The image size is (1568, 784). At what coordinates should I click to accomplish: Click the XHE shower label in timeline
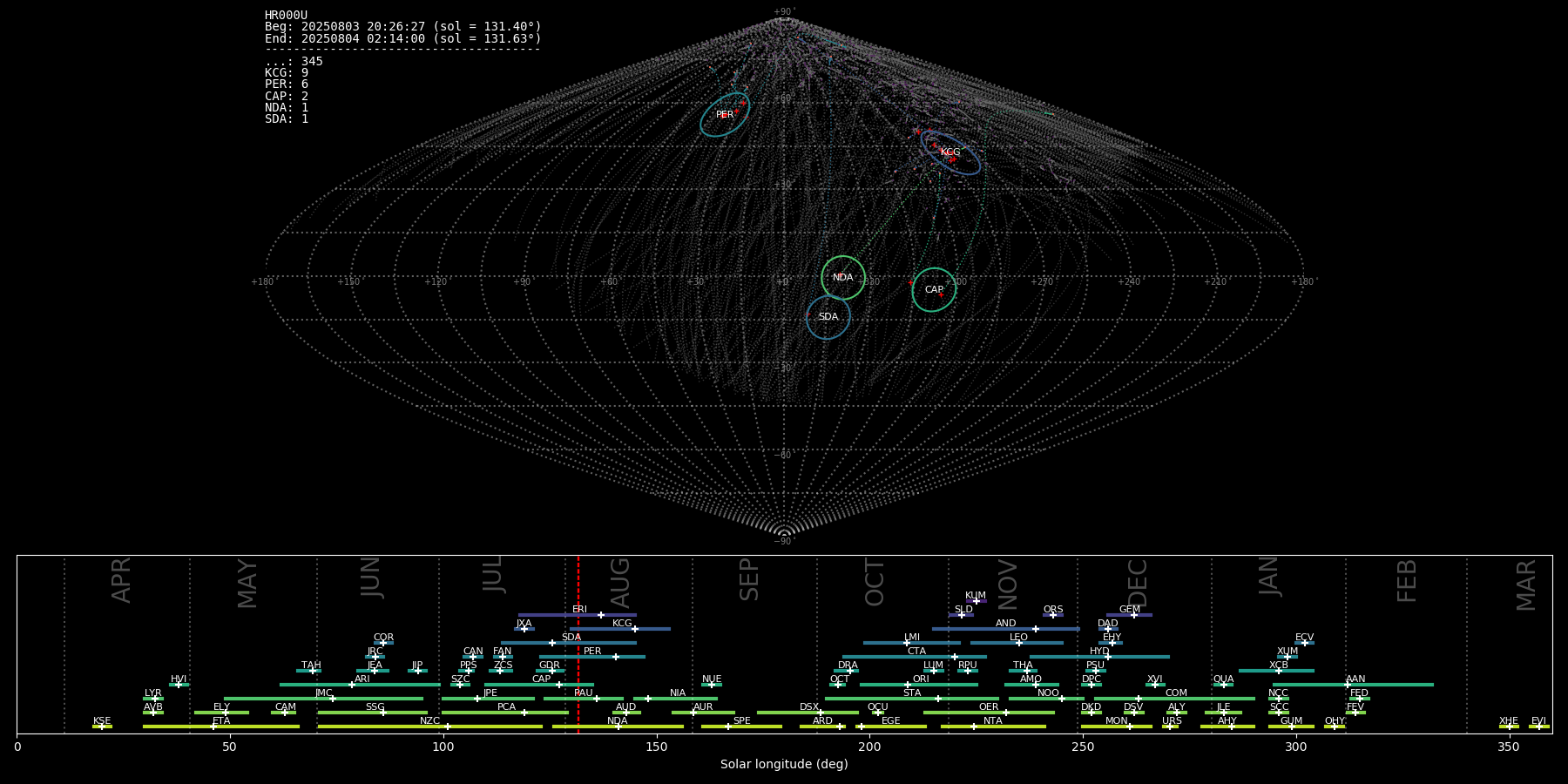pos(1509,721)
